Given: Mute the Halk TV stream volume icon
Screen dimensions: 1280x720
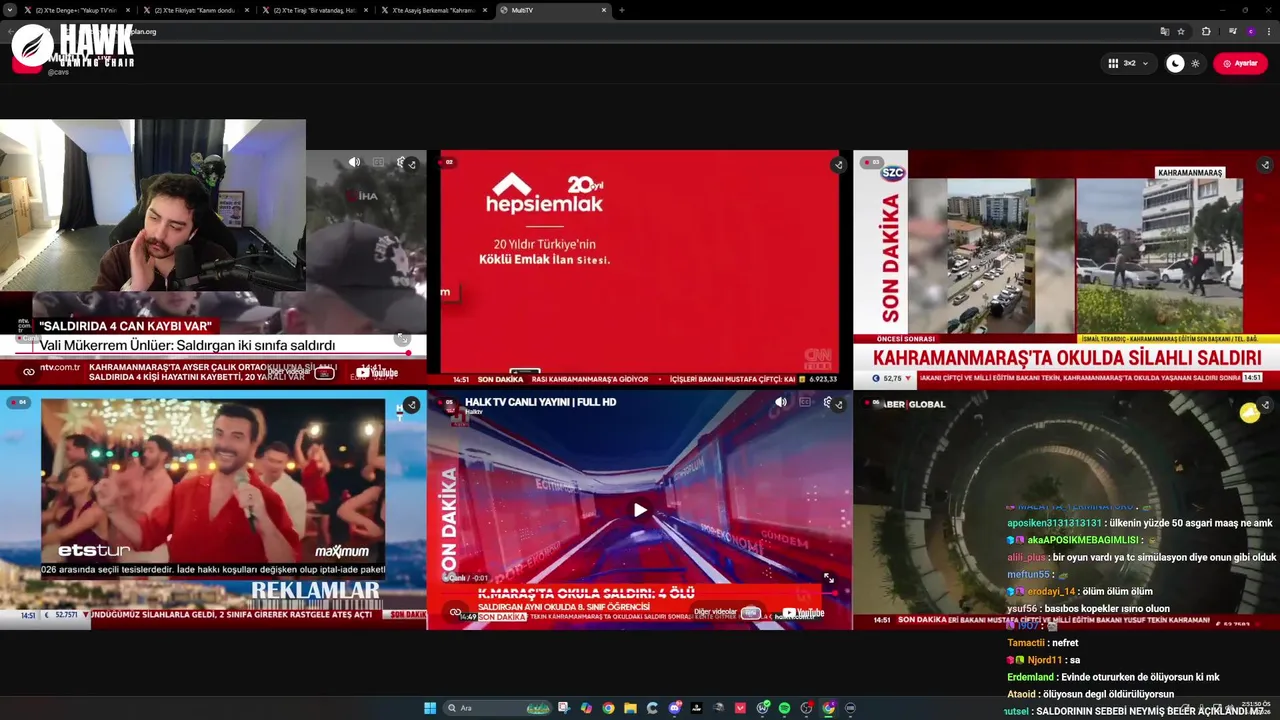Looking at the screenshot, I should click(x=781, y=402).
